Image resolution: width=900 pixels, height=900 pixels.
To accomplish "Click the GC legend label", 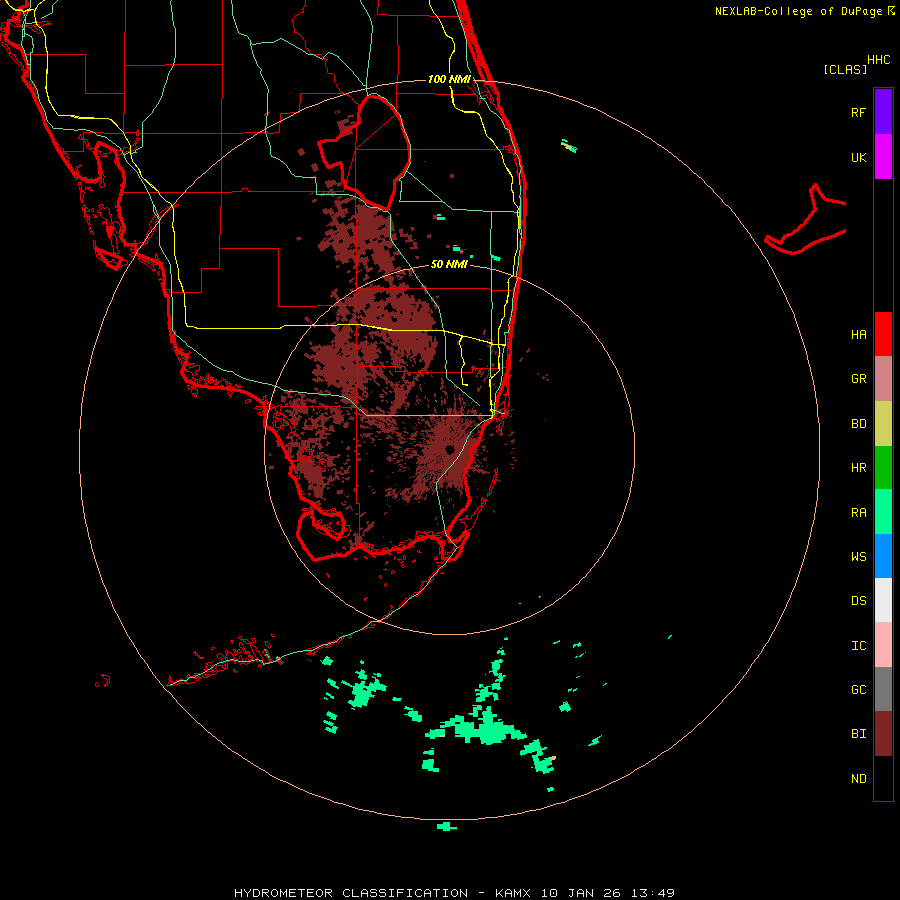I will 858,690.
